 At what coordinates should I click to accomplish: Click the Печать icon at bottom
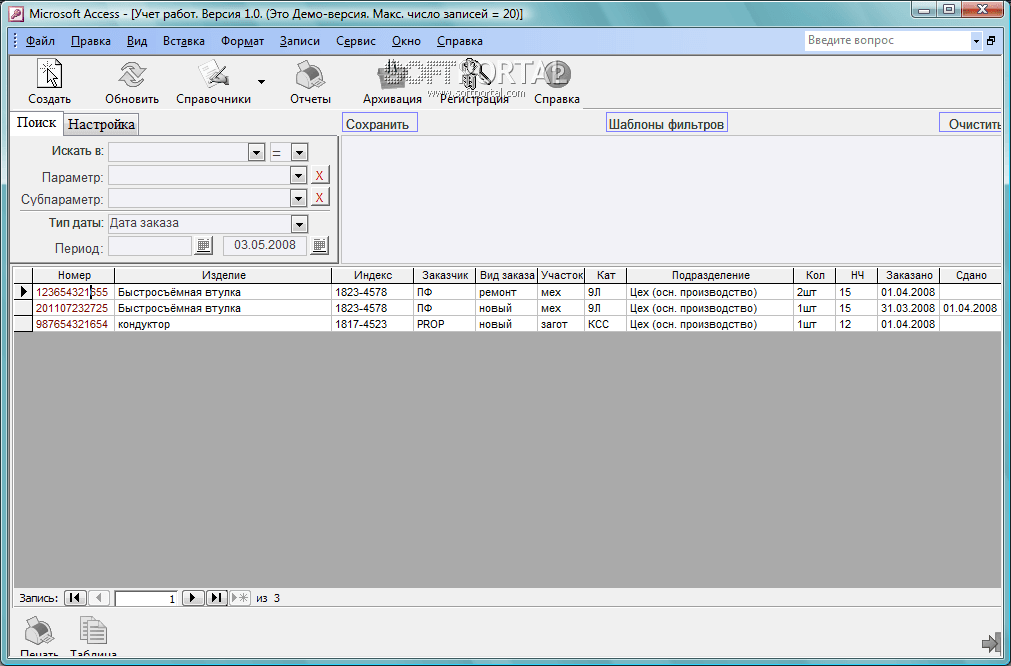pyautogui.click(x=38, y=634)
